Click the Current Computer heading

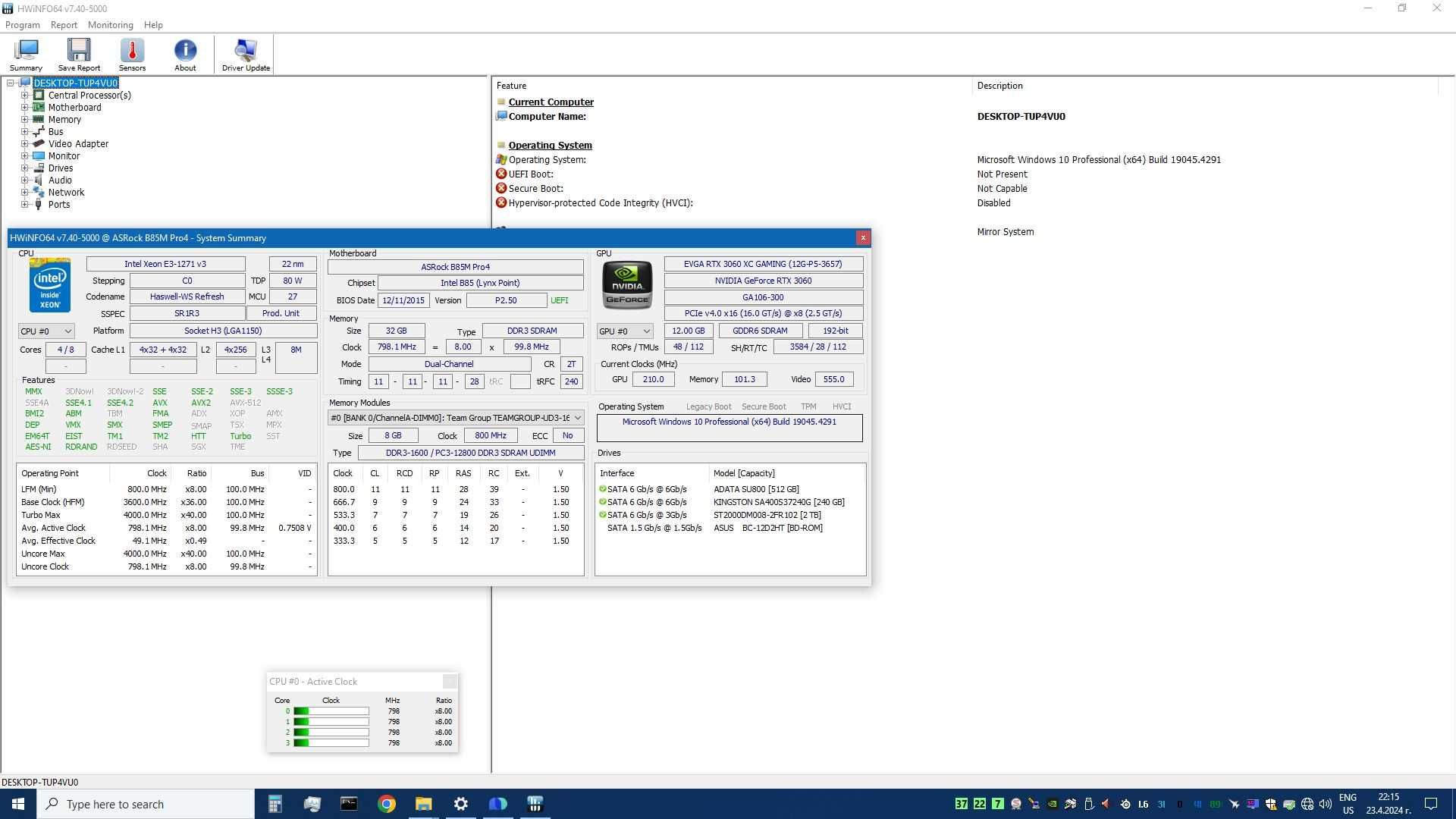(x=551, y=102)
